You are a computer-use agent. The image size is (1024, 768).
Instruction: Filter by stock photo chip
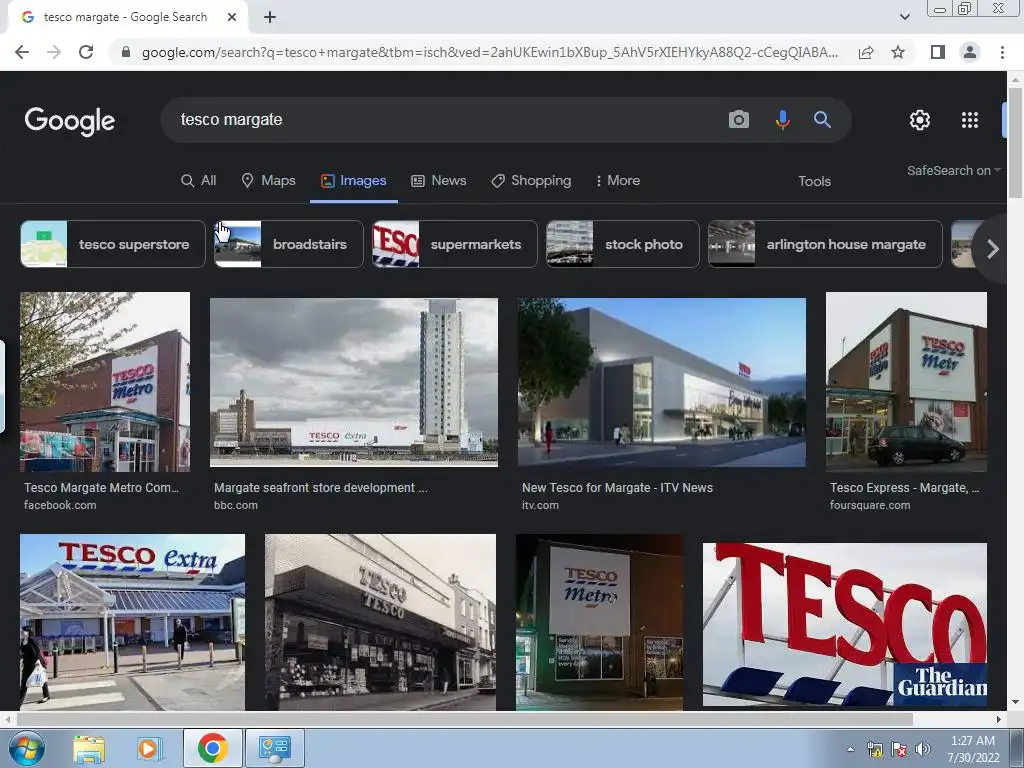[622, 244]
